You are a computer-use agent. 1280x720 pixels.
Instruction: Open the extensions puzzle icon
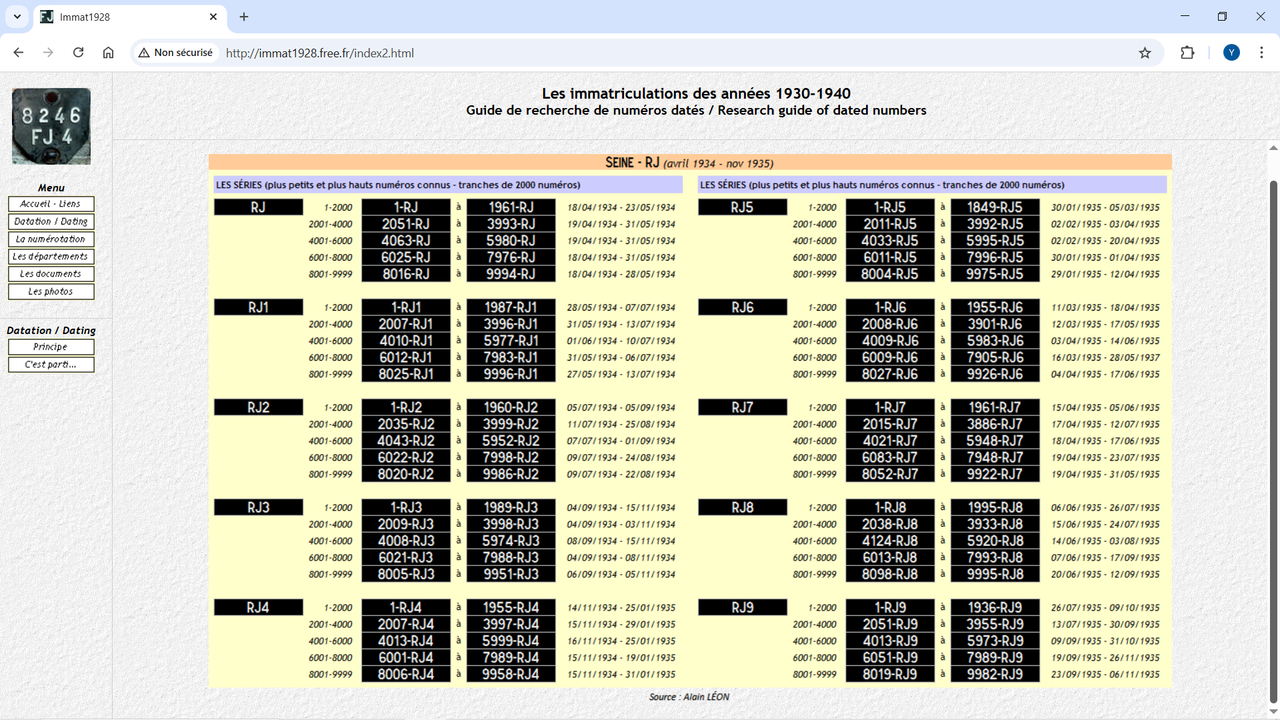[1187, 53]
